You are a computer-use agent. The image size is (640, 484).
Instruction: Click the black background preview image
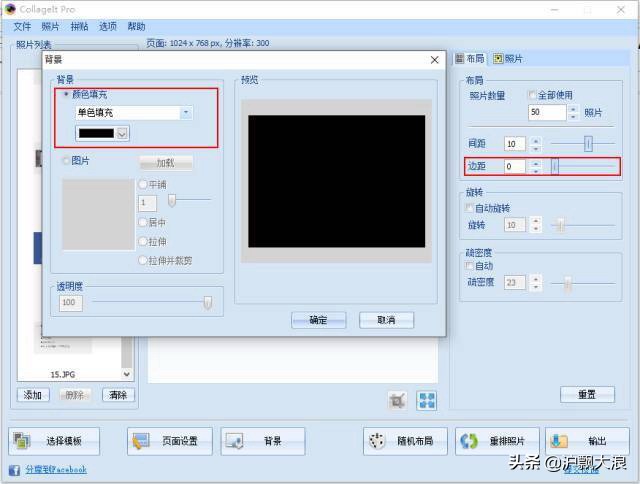pos(336,181)
